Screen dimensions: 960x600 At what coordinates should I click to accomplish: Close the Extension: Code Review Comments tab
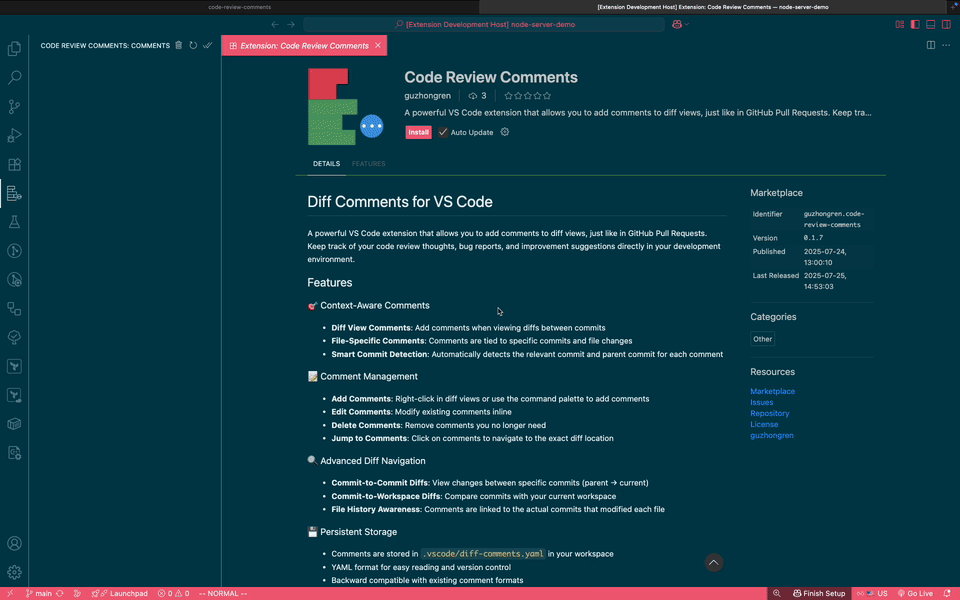pyautogui.click(x=378, y=45)
